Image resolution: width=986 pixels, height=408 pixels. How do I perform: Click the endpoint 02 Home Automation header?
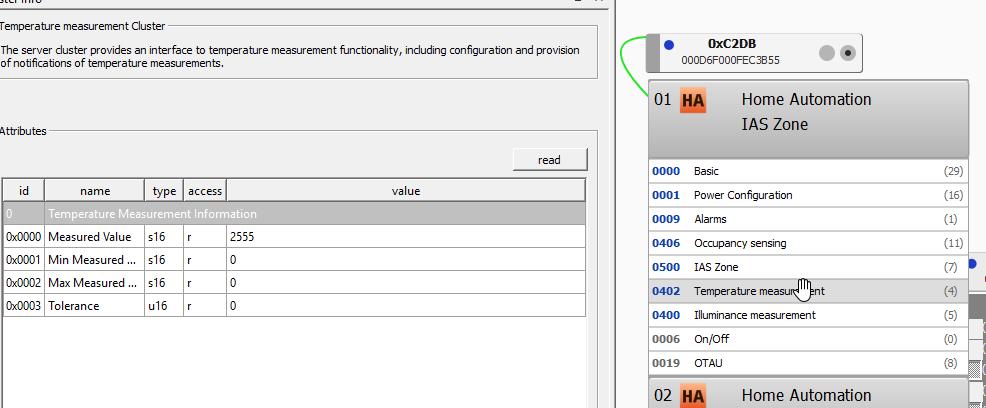point(809,394)
